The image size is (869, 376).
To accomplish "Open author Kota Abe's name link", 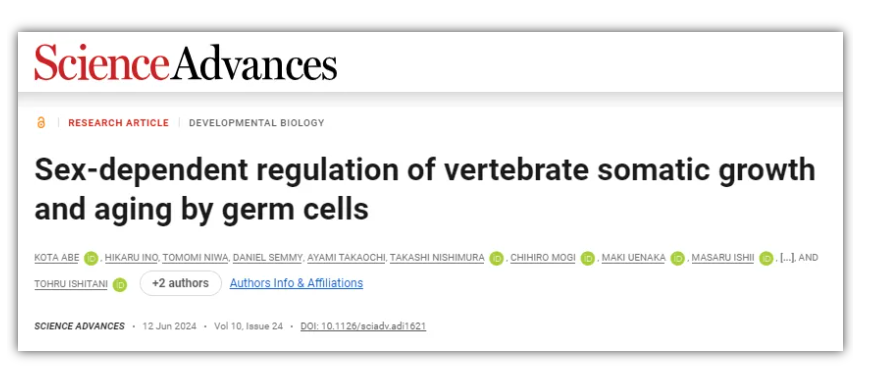I will [57, 258].
